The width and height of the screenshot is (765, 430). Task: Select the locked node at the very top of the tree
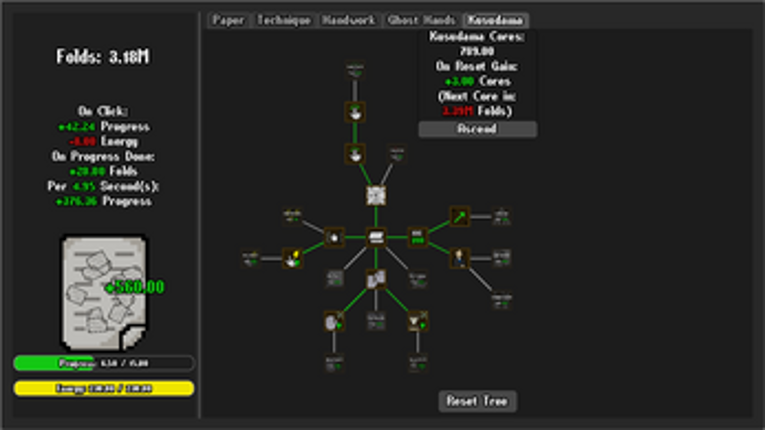pyautogui.click(x=355, y=71)
